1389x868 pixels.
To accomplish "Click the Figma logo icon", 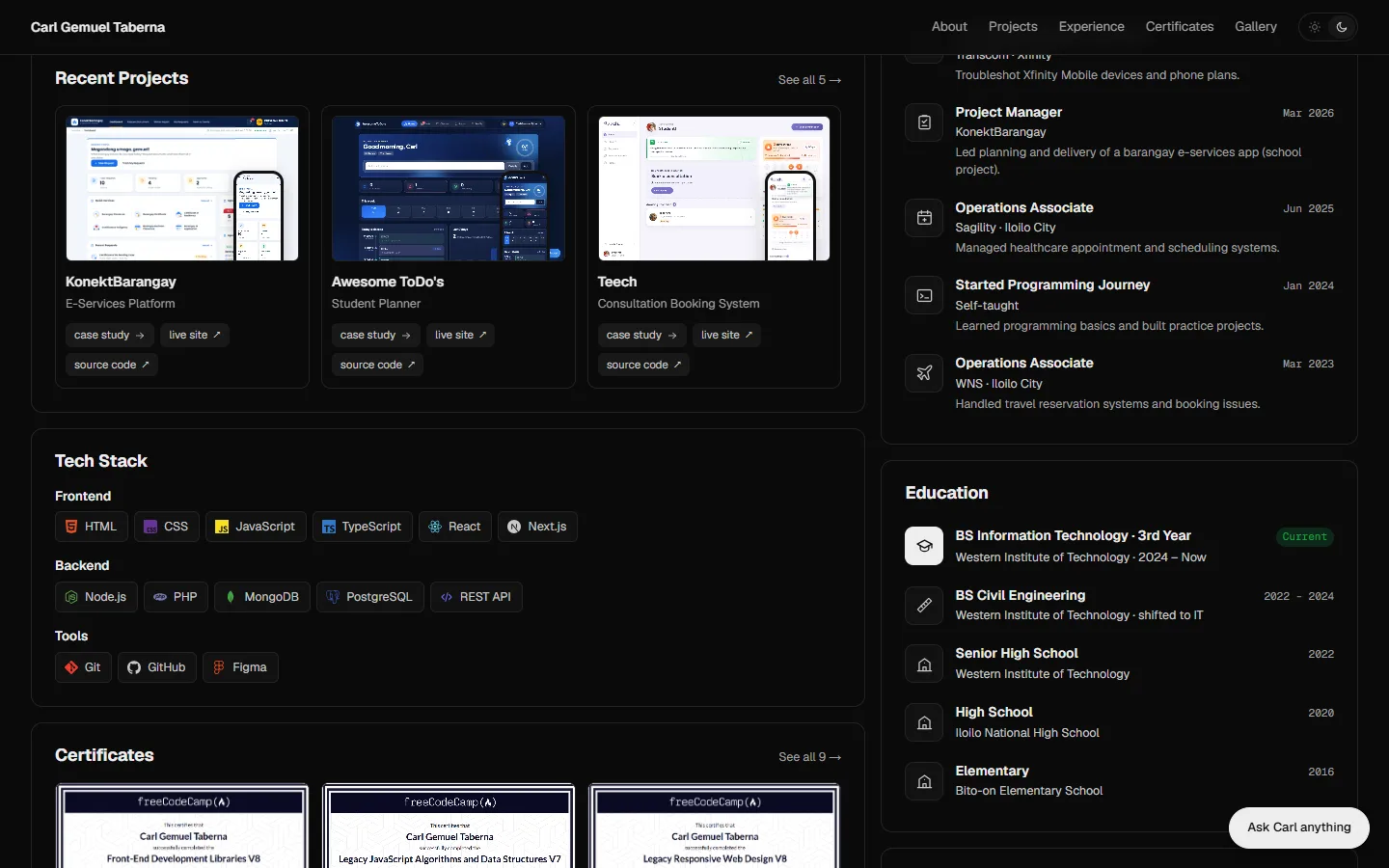I will pos(219,667).
